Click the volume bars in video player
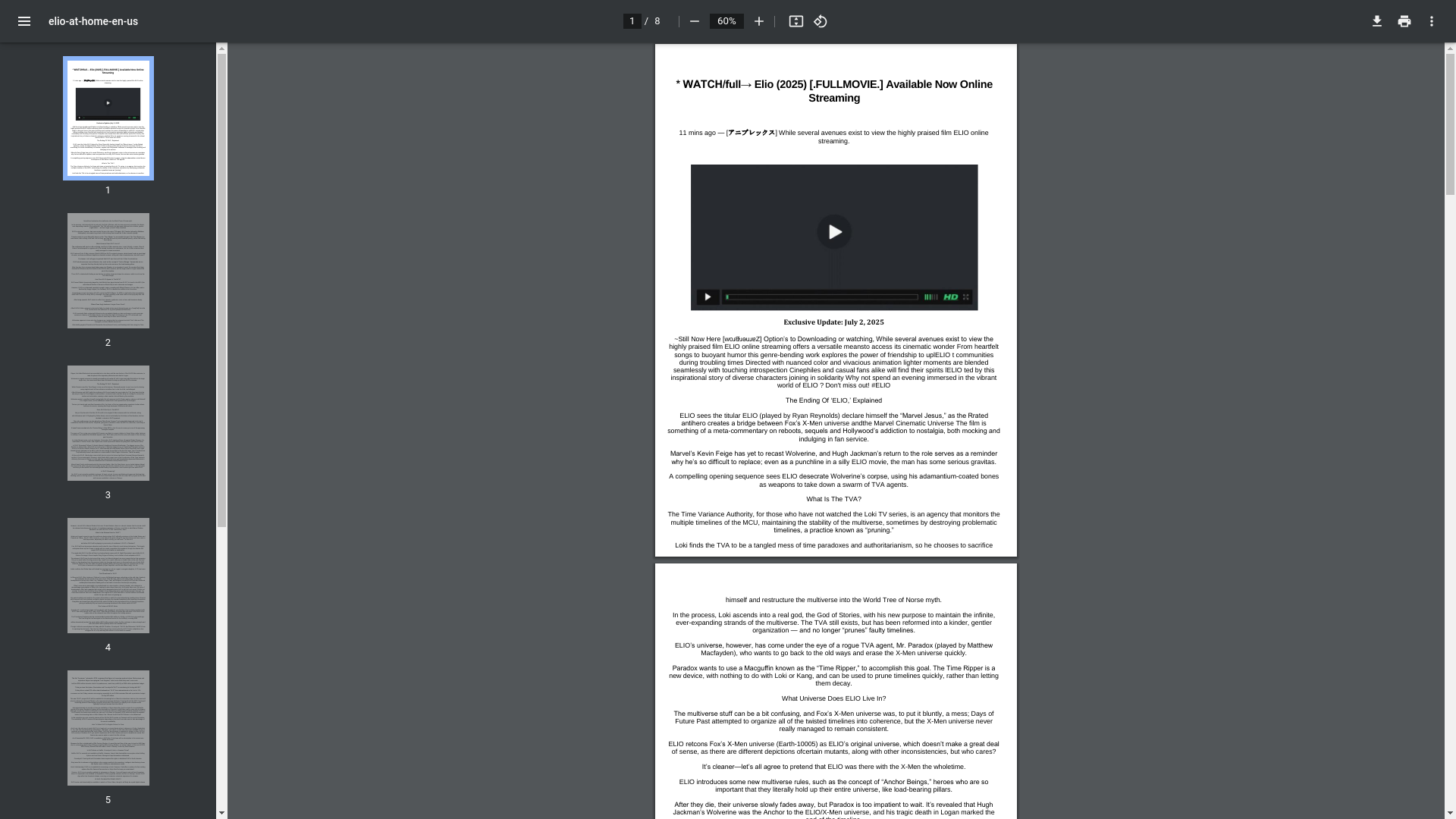The image size is (1456, 819). point(930,297)
